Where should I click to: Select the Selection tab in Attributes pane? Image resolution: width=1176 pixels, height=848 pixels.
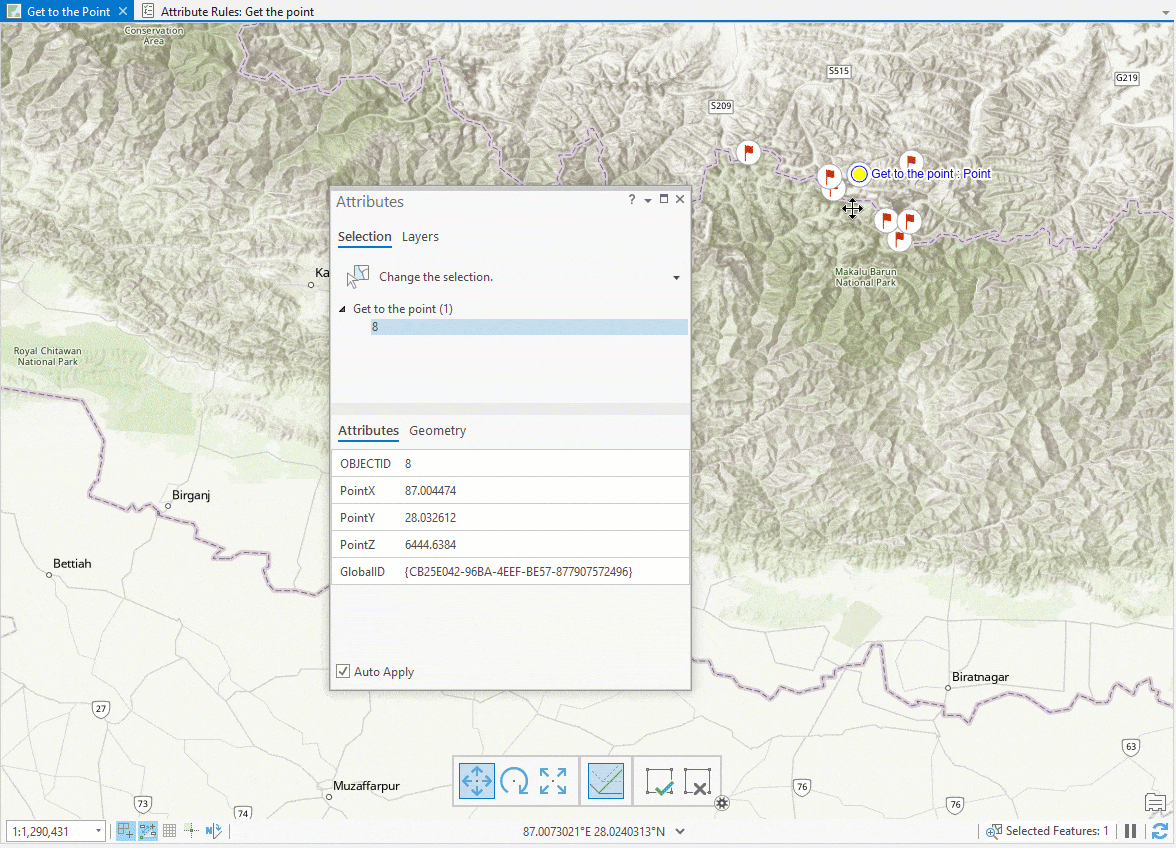[364, 237]
